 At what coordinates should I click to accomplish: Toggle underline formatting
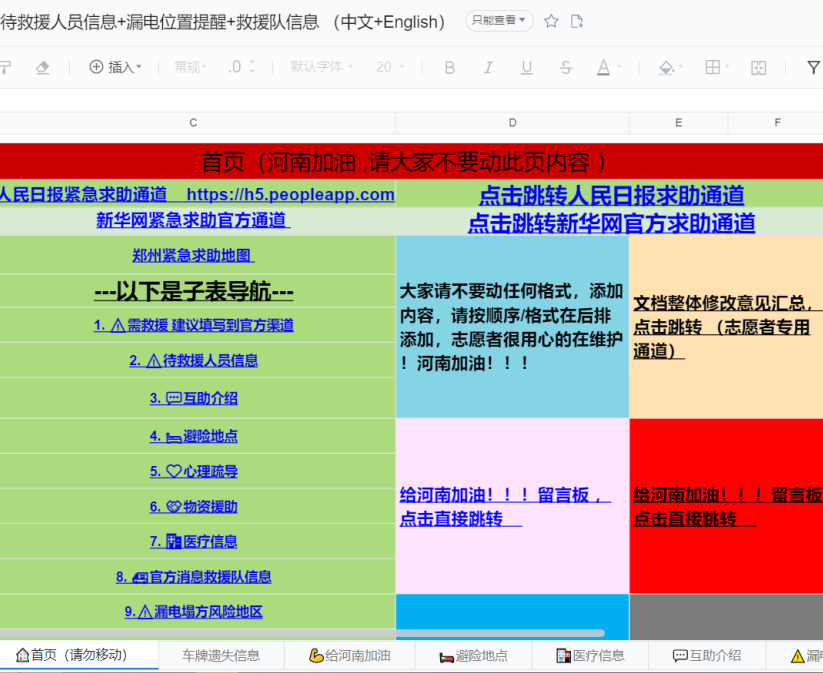point(527,67)
